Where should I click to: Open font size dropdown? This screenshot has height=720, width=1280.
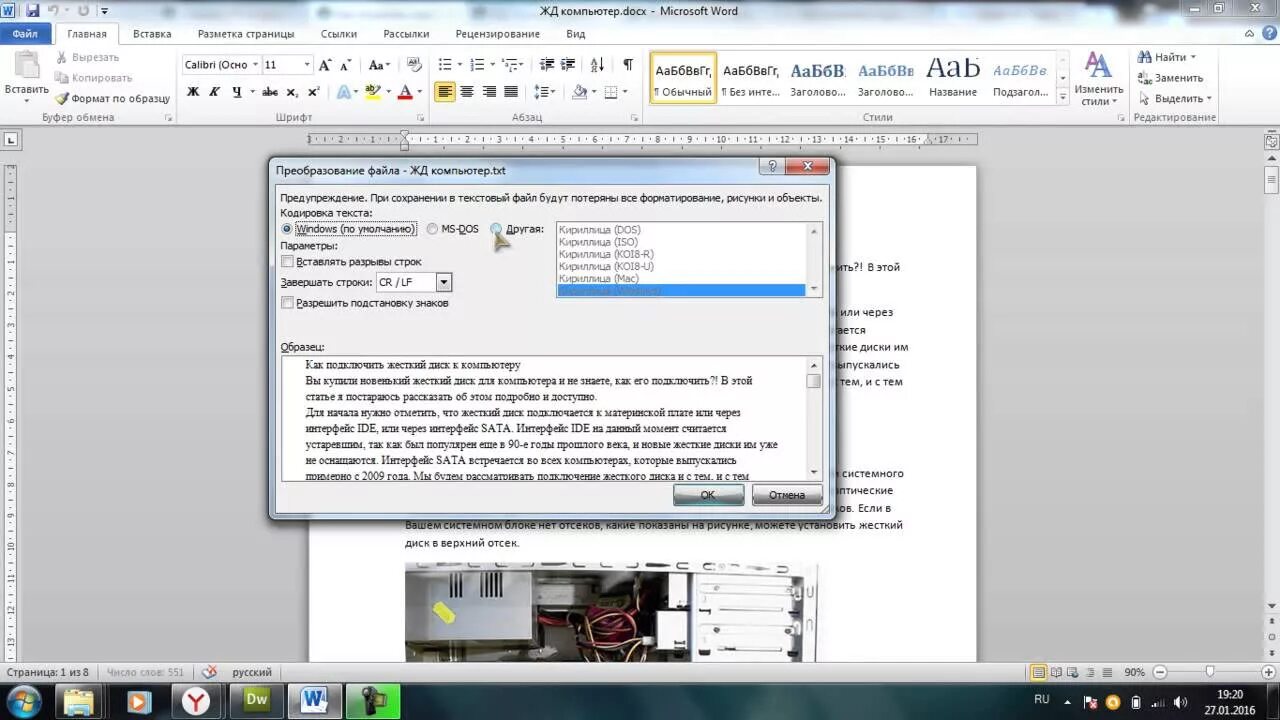pos(307,65)
